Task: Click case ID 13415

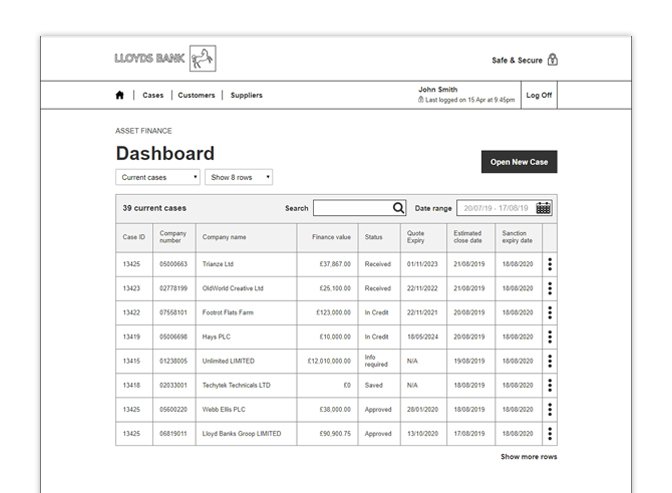Action: coord(131,361)
